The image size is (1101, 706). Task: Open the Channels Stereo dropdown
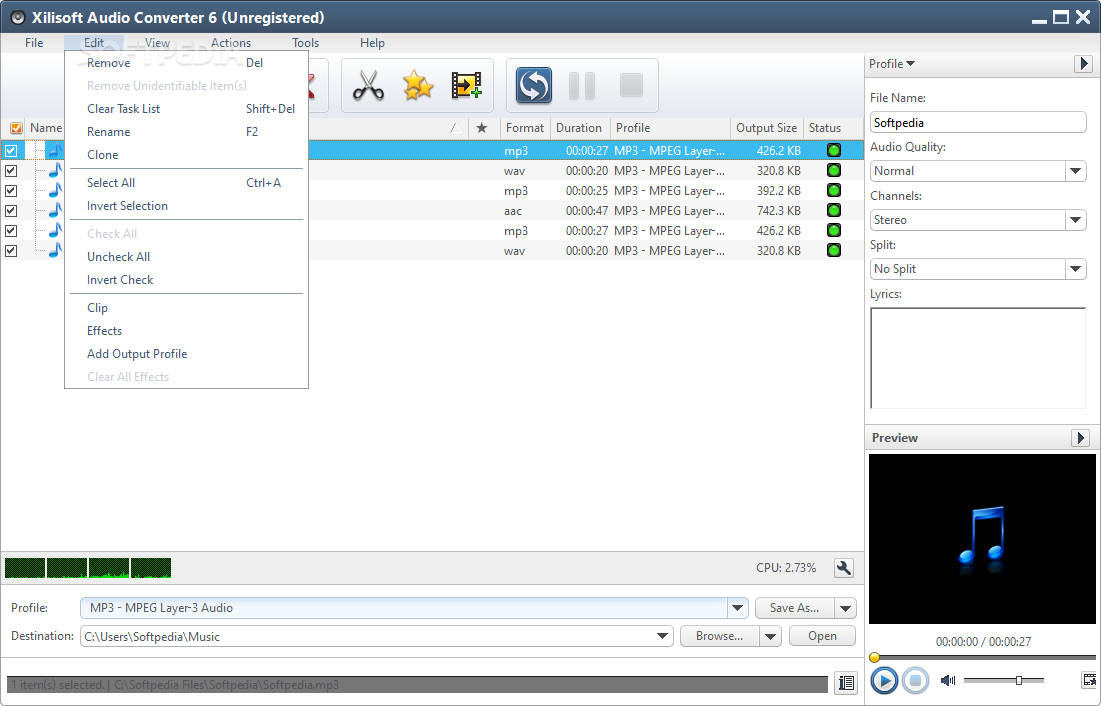1075,220
